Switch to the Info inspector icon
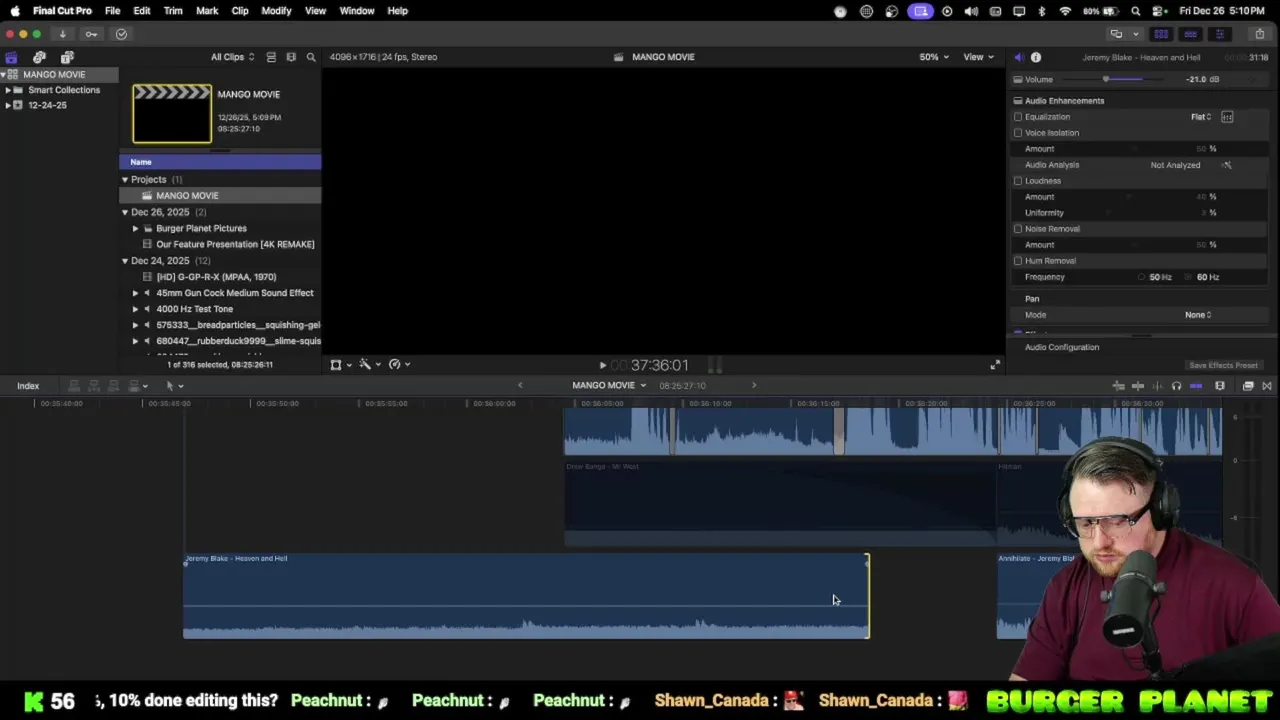This screenshot has width=1280, height=720. (x=1036, y=57)
